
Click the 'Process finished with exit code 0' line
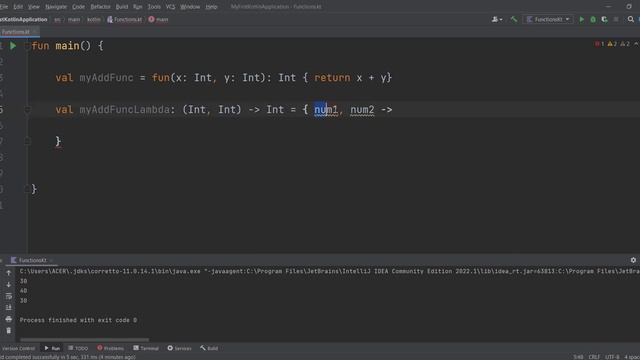pyautogui.click(x=78, y=320)
